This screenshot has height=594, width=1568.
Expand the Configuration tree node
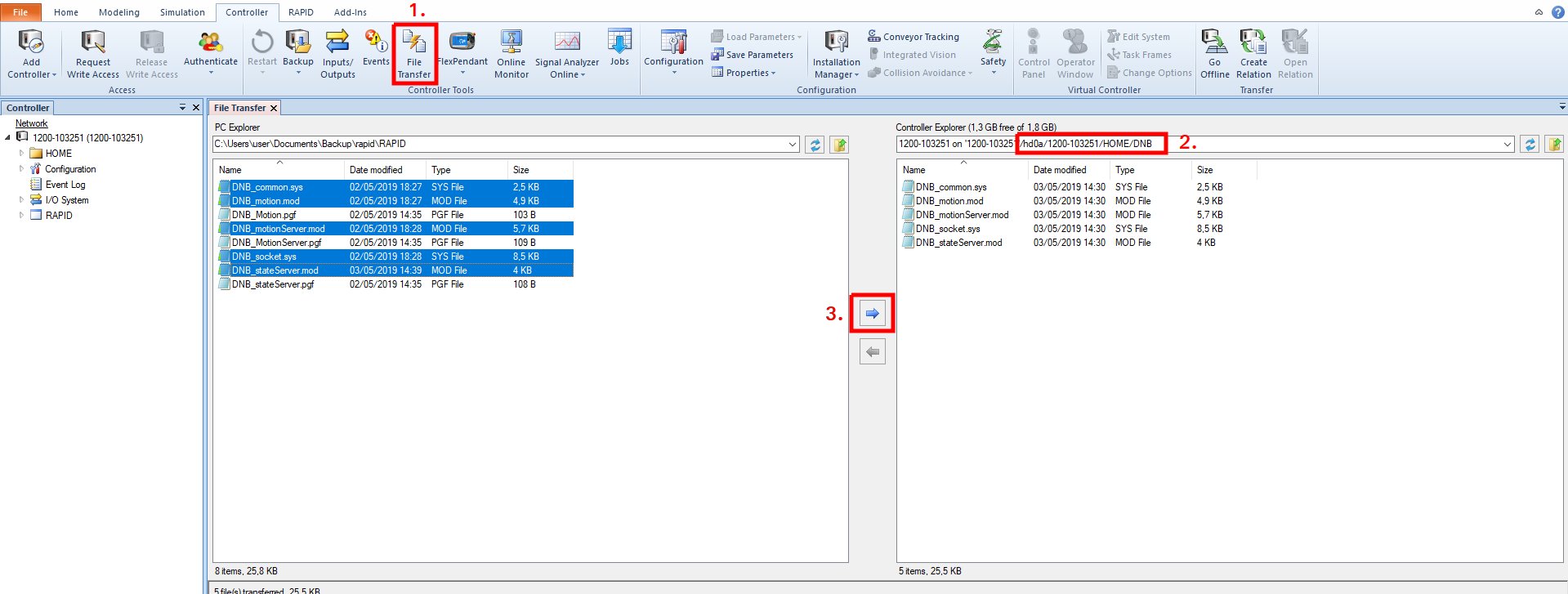tap(21, 168)
